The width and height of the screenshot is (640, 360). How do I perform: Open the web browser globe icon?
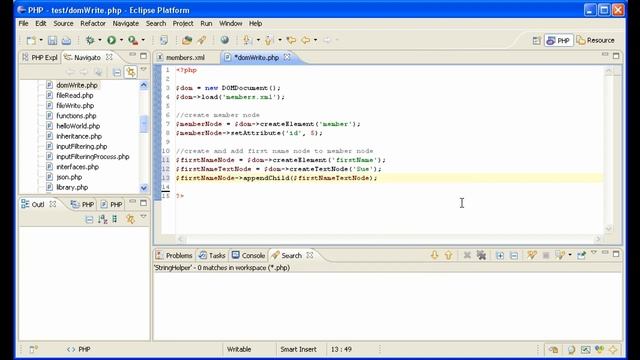pos(224,40)
